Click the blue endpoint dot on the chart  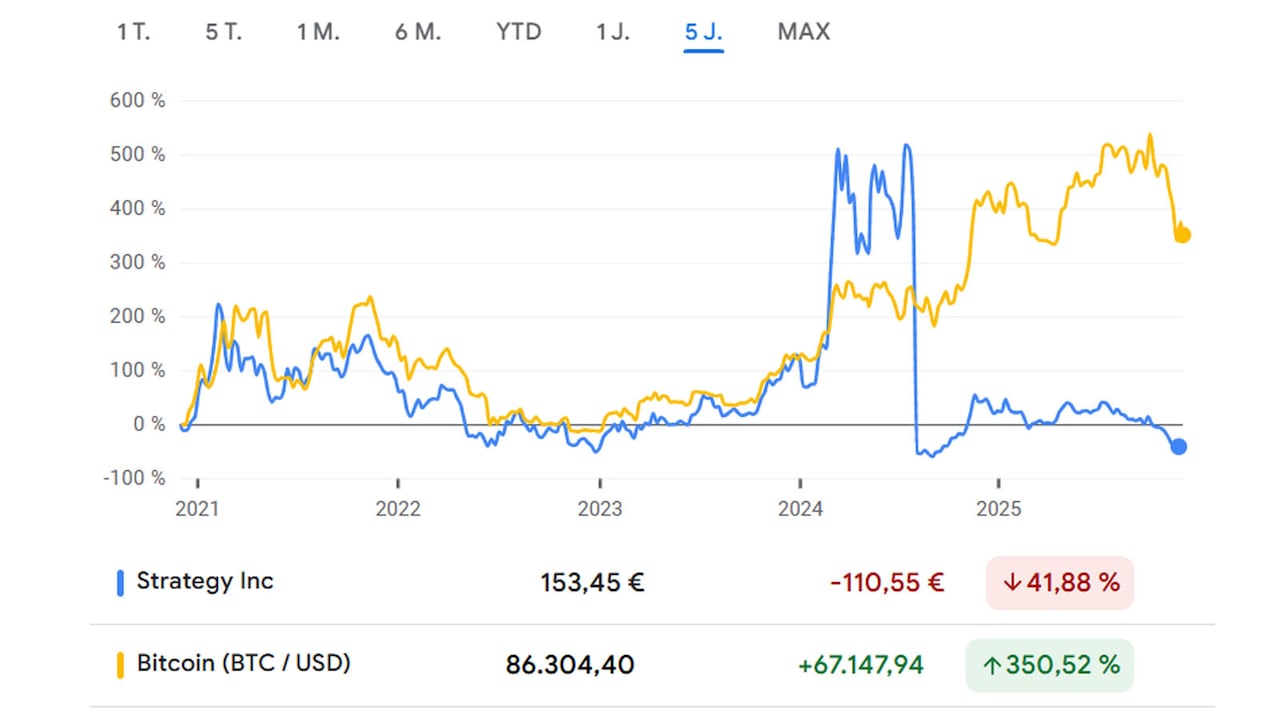[x=1178, y=447]
